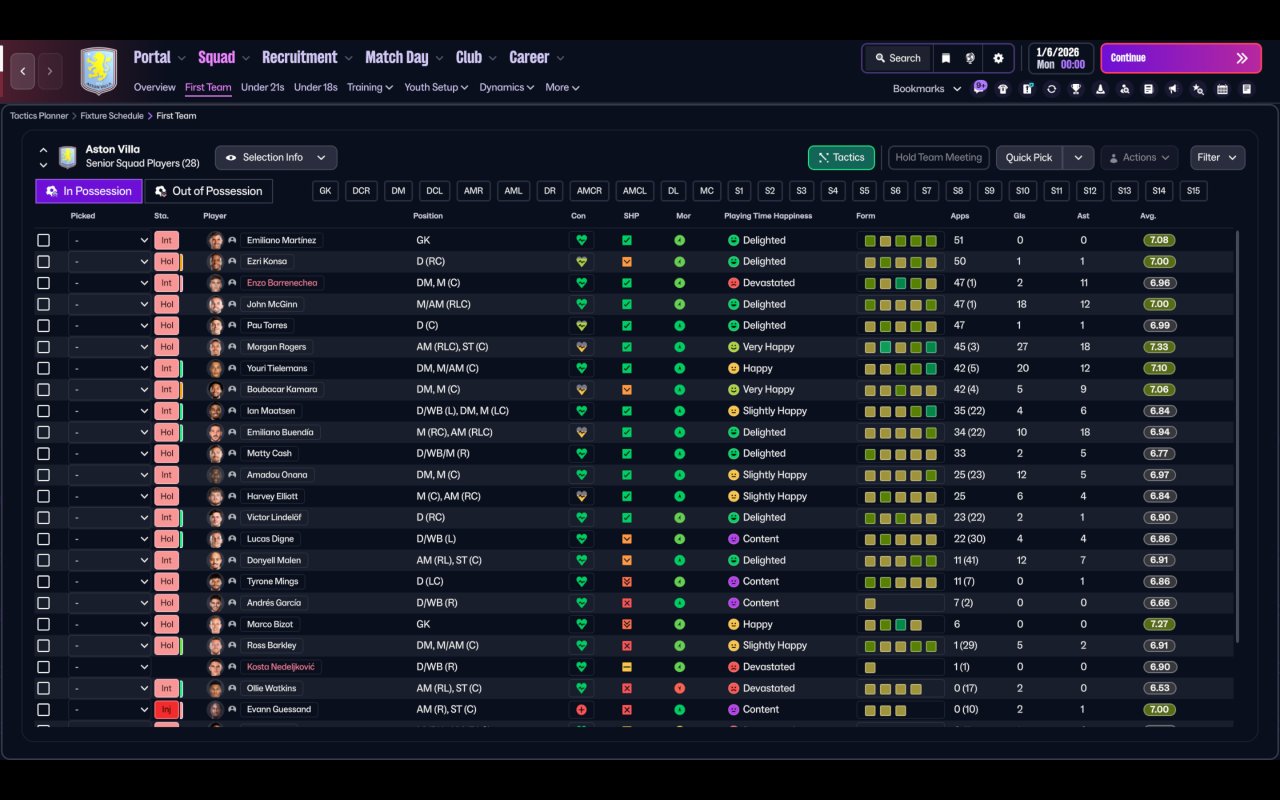Image resolution: width=1280 pixels, height=800 pixels.
Task: Open the Tactics button
Action: tap(841, 158)
